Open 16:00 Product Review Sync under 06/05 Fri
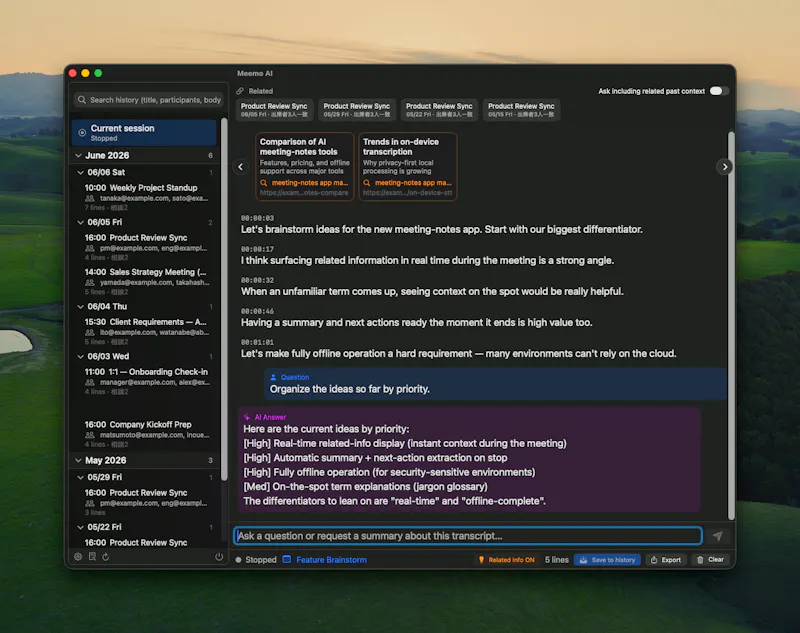Screen dimensions: 800x633 click(x=146, y=247)
